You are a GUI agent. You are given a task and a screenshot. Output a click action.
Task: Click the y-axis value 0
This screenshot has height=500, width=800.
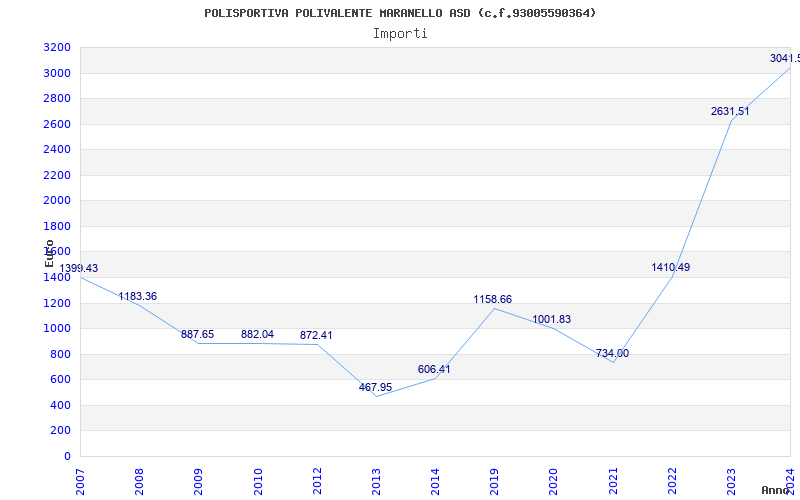pyautogui.click(x=67, y=456)
